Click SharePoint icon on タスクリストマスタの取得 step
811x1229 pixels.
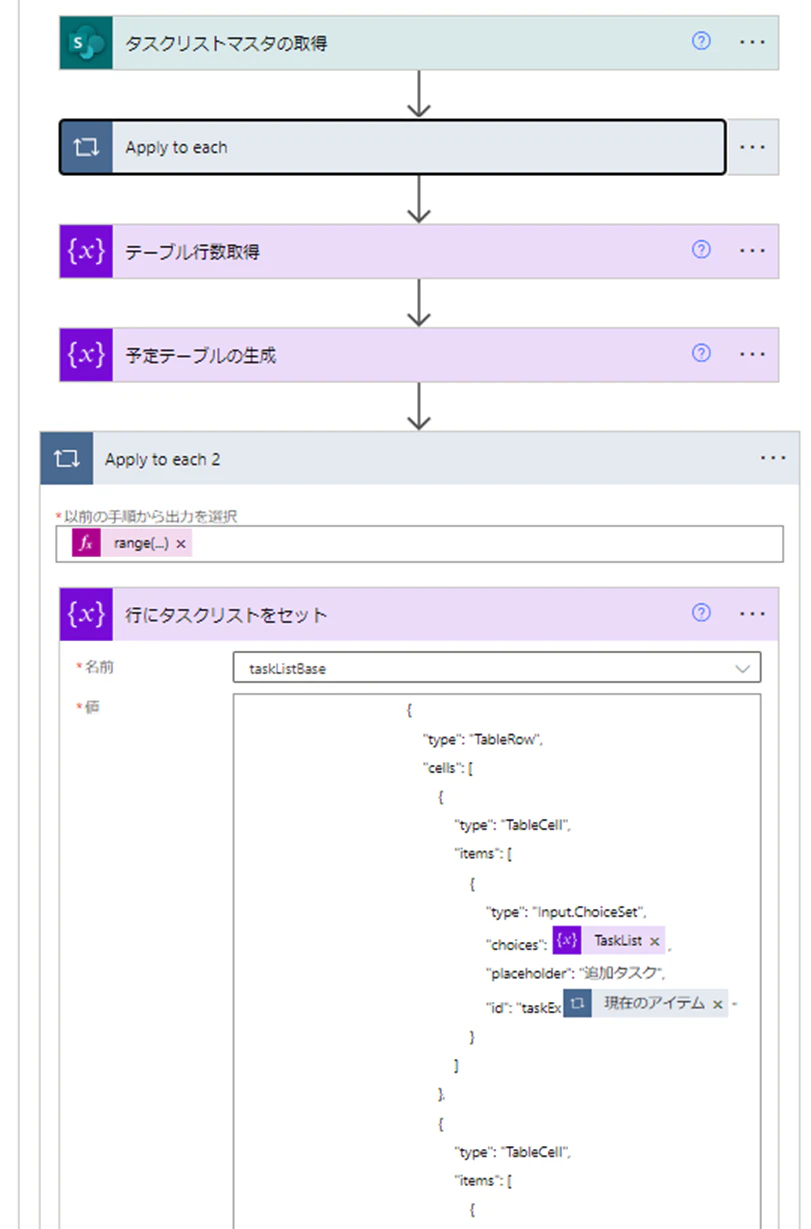click(x=86, y=43)
